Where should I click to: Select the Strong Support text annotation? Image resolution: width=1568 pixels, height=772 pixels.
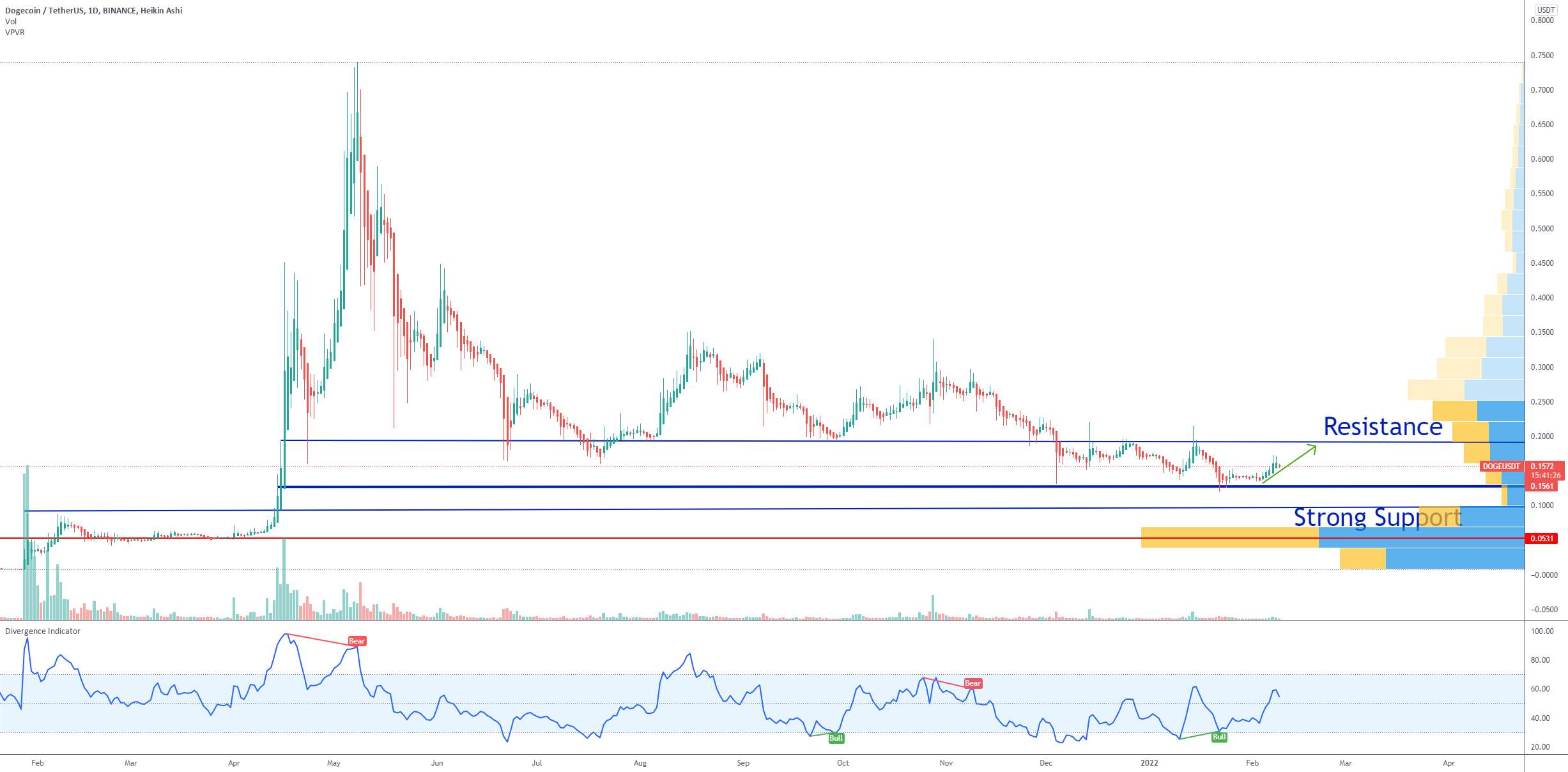(1378, 517)
